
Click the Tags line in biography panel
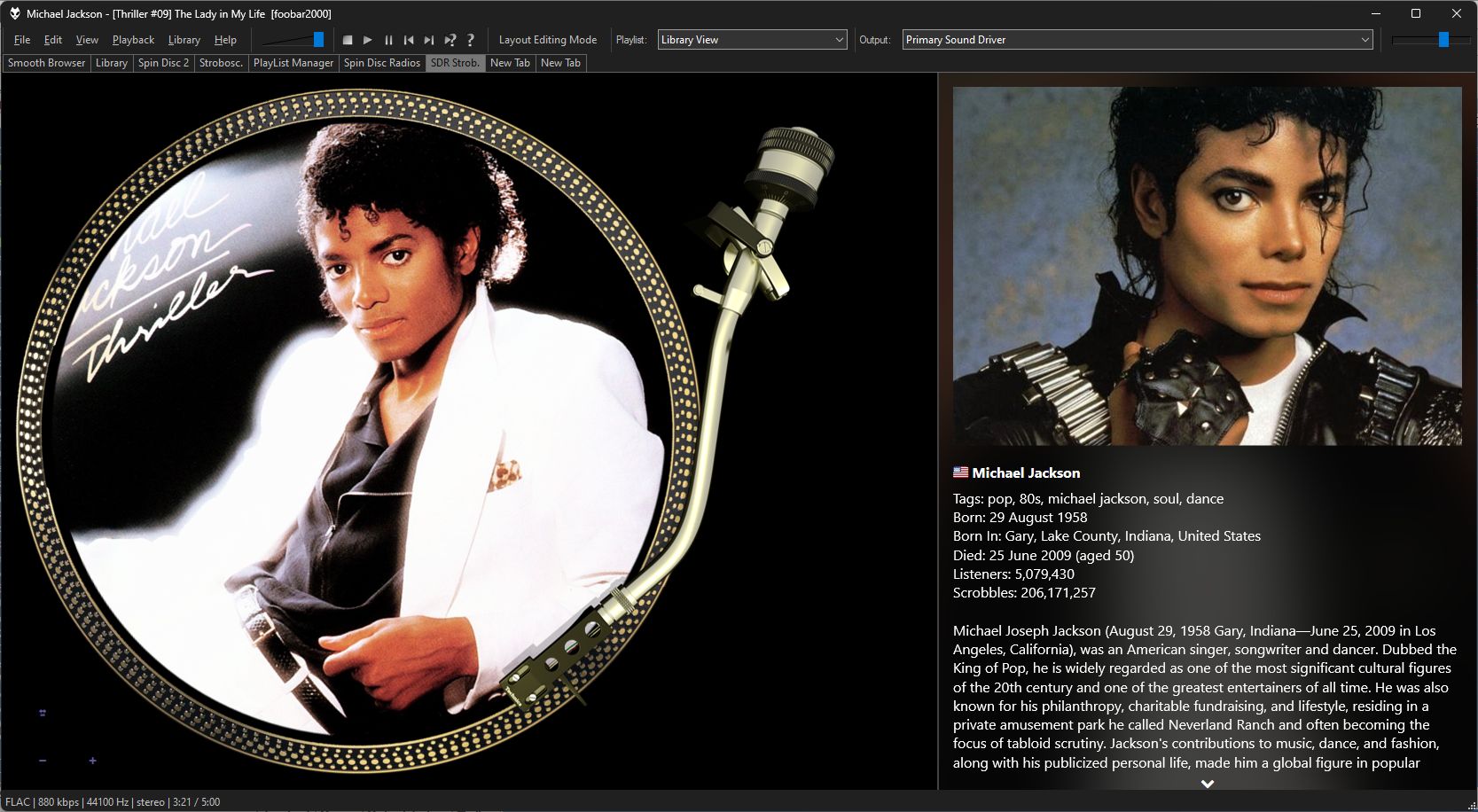pos(1088,499)
